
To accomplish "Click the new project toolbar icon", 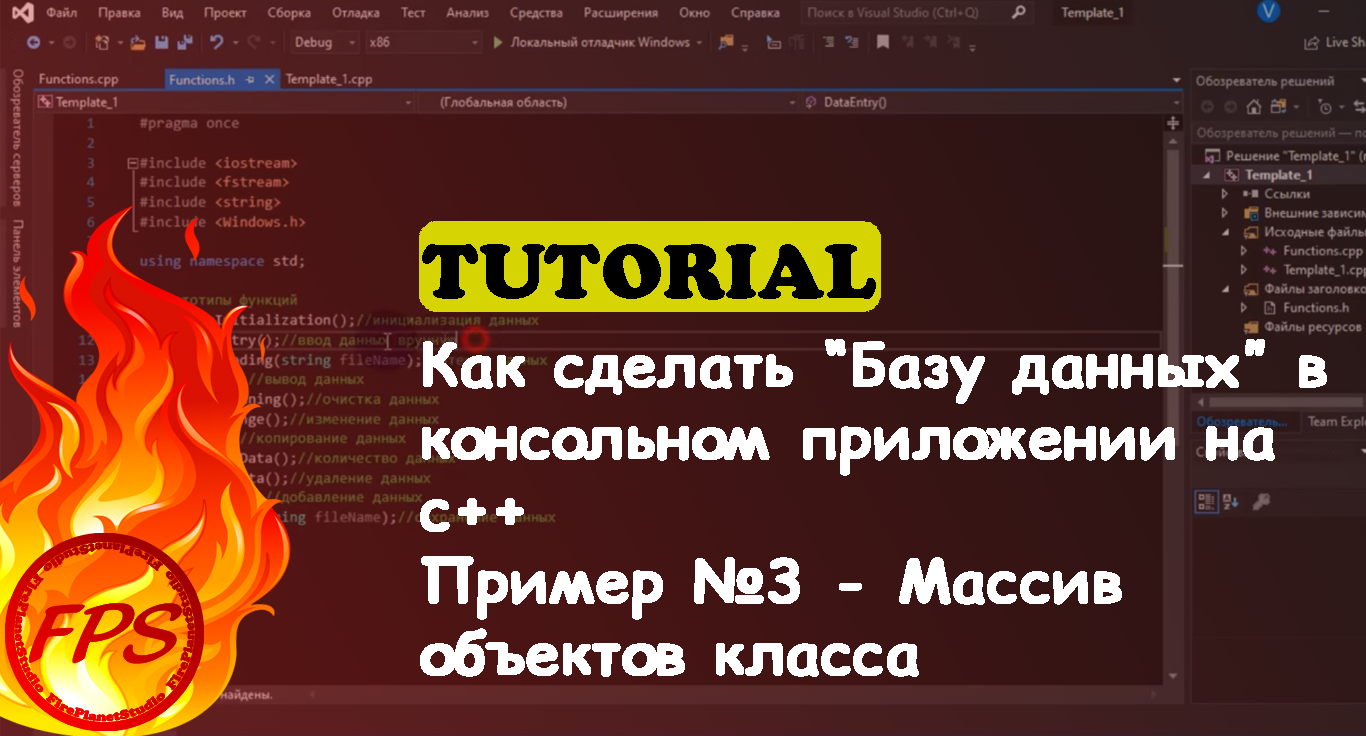I will pyautogui.click(x=102, y=43).
